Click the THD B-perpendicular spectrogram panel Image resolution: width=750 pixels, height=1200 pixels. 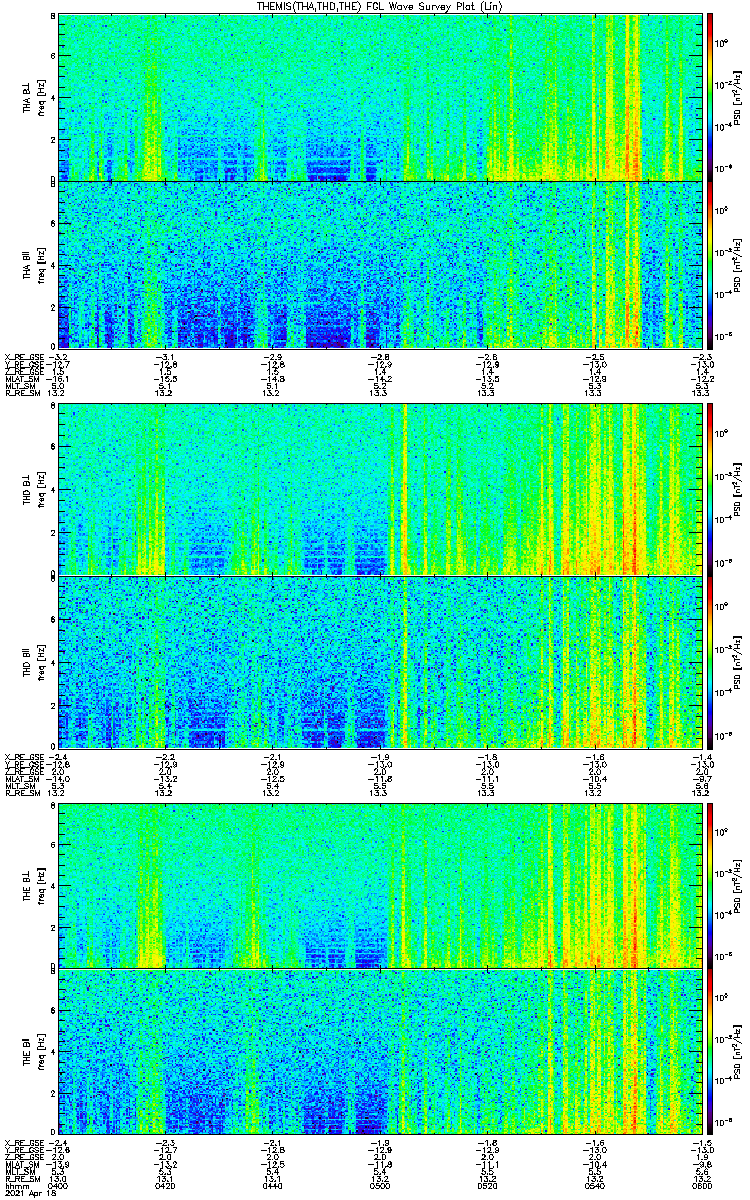click(x=380, y=489)
